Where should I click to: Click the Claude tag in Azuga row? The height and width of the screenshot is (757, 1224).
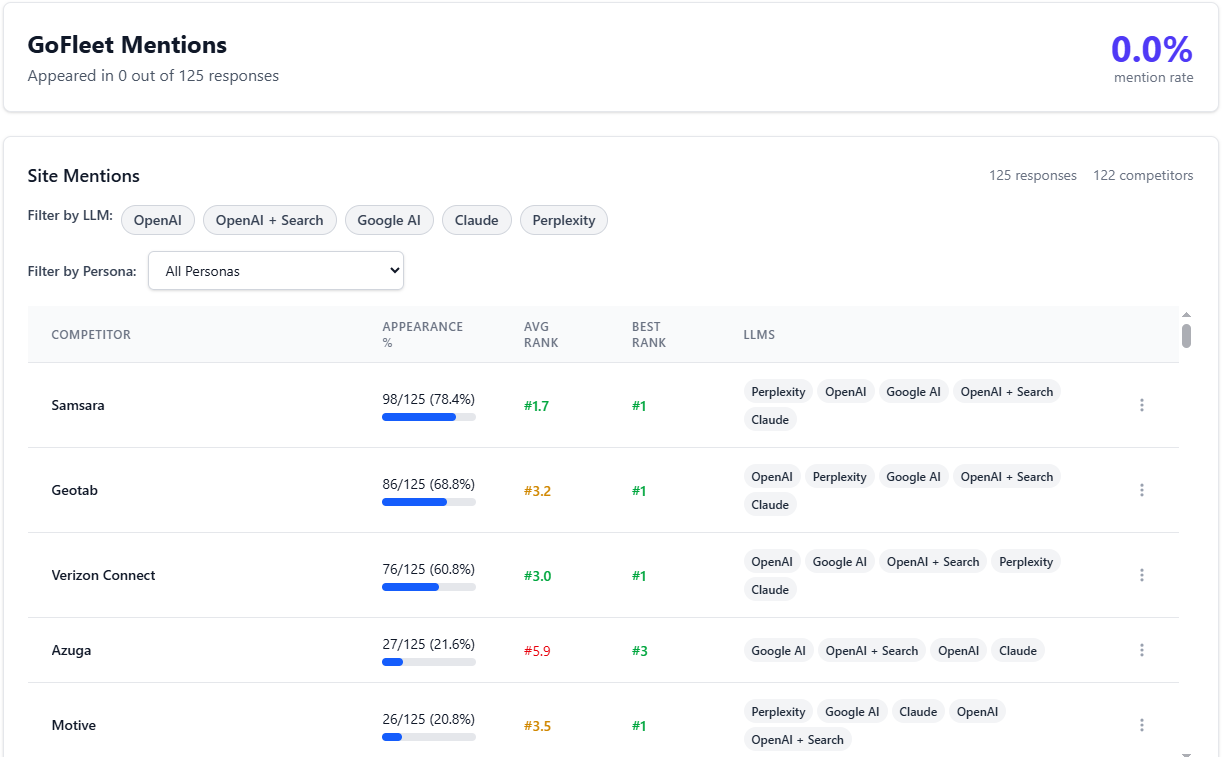tap(1018, 651)
